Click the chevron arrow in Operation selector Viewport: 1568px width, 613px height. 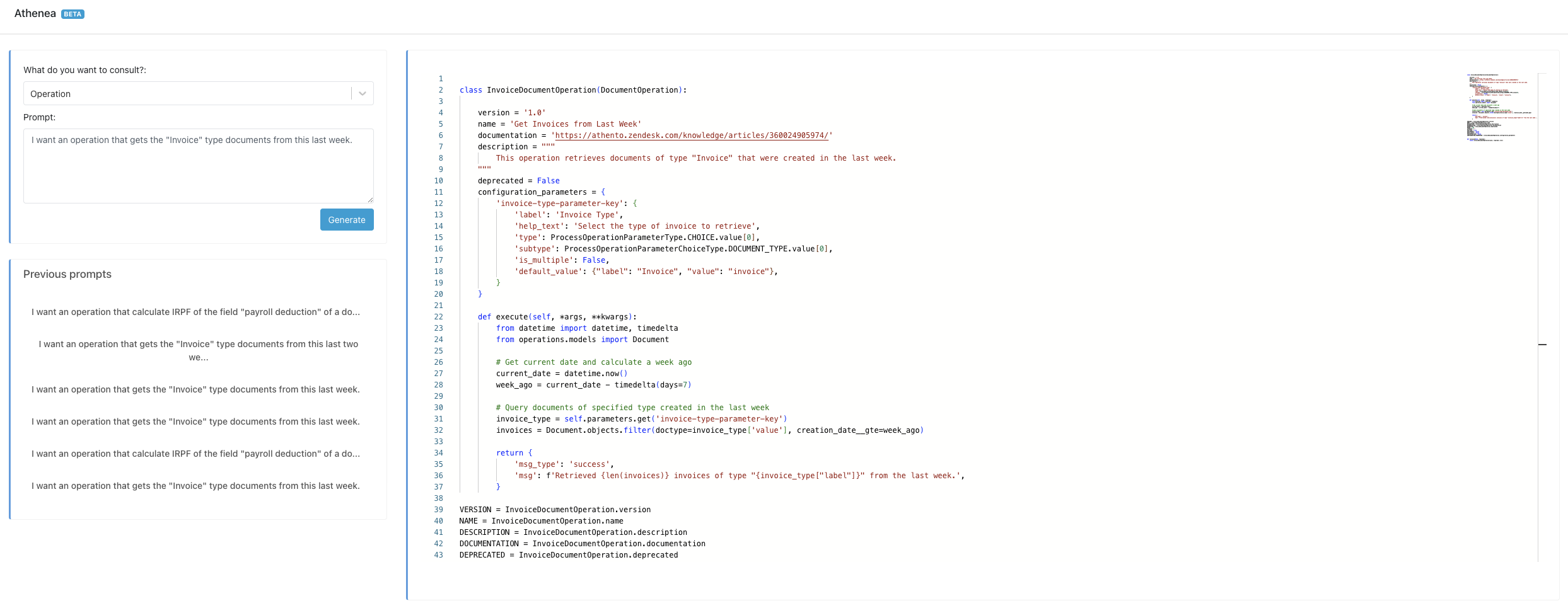point(363,94)
